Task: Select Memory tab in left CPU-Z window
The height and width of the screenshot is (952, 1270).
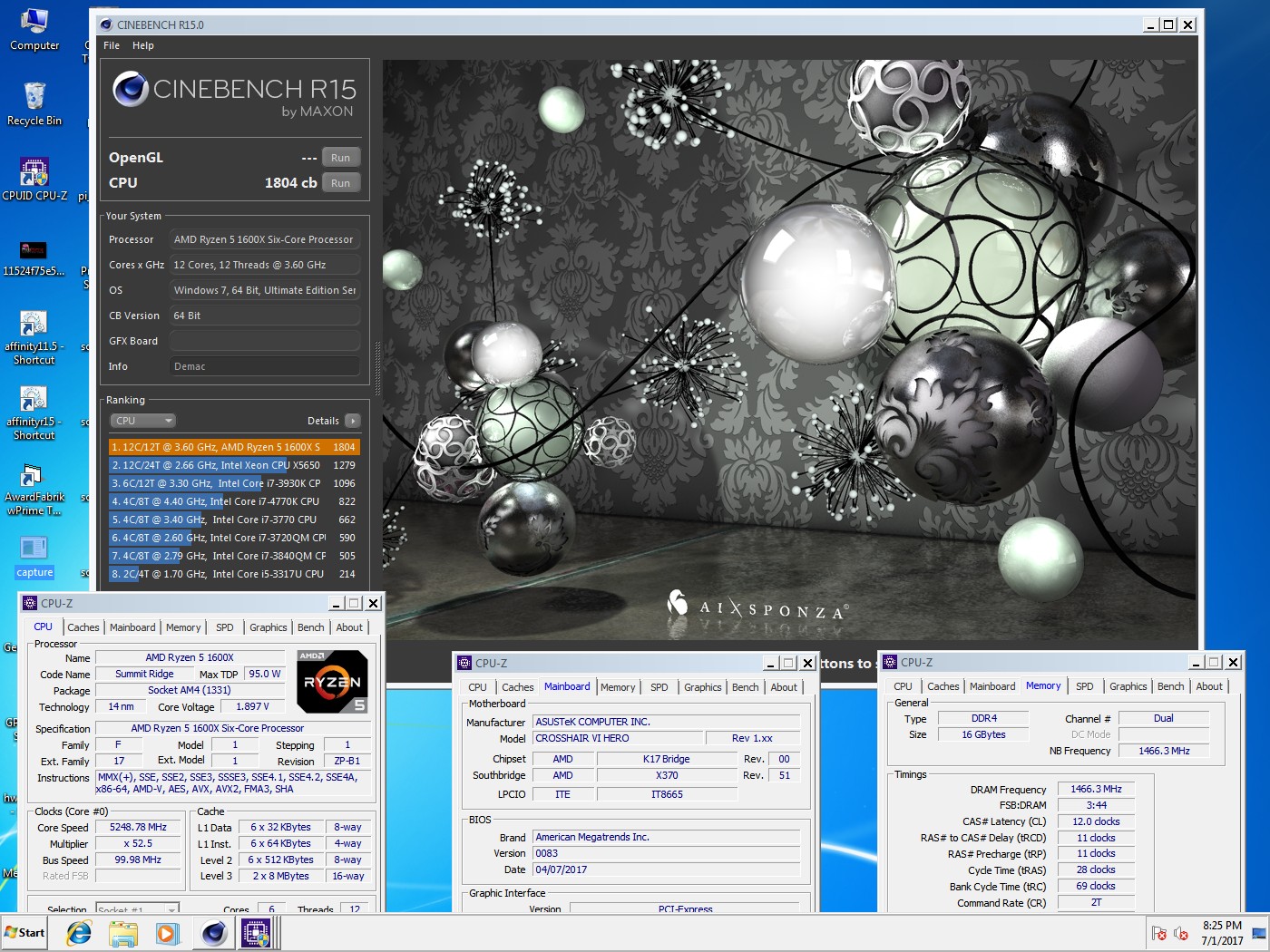Action: (183, 627)
